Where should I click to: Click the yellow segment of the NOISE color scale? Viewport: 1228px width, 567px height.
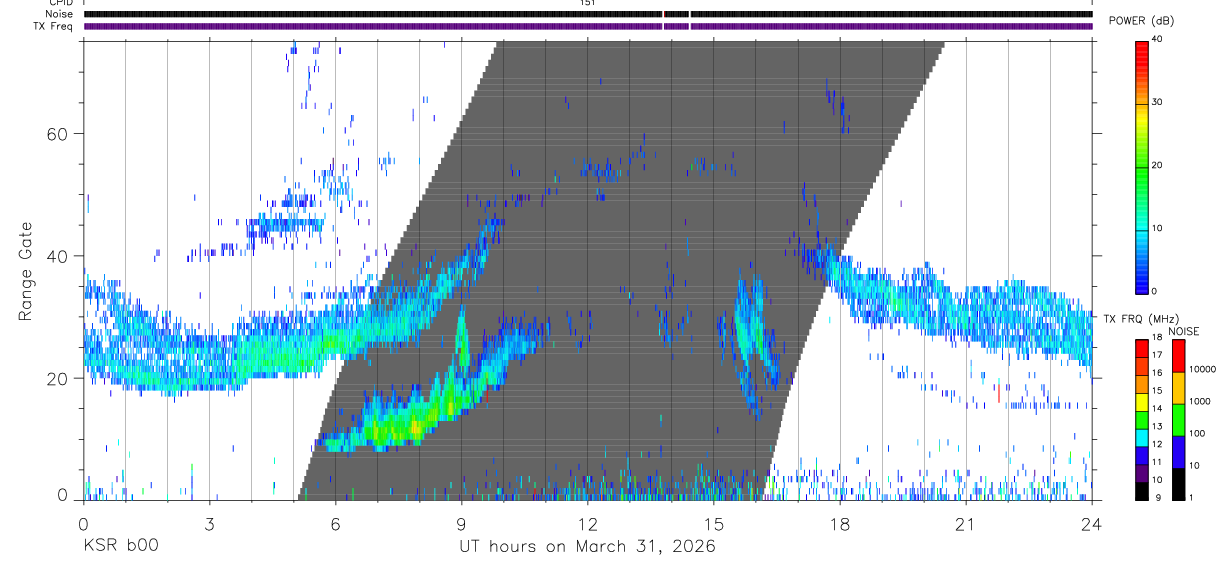pyautogui.click(x=1179, y=388)
